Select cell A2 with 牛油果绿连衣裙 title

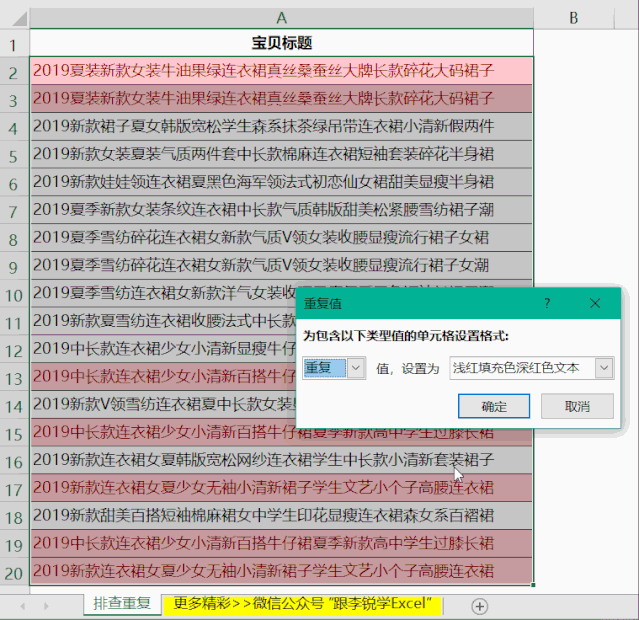tap(282, 71)
